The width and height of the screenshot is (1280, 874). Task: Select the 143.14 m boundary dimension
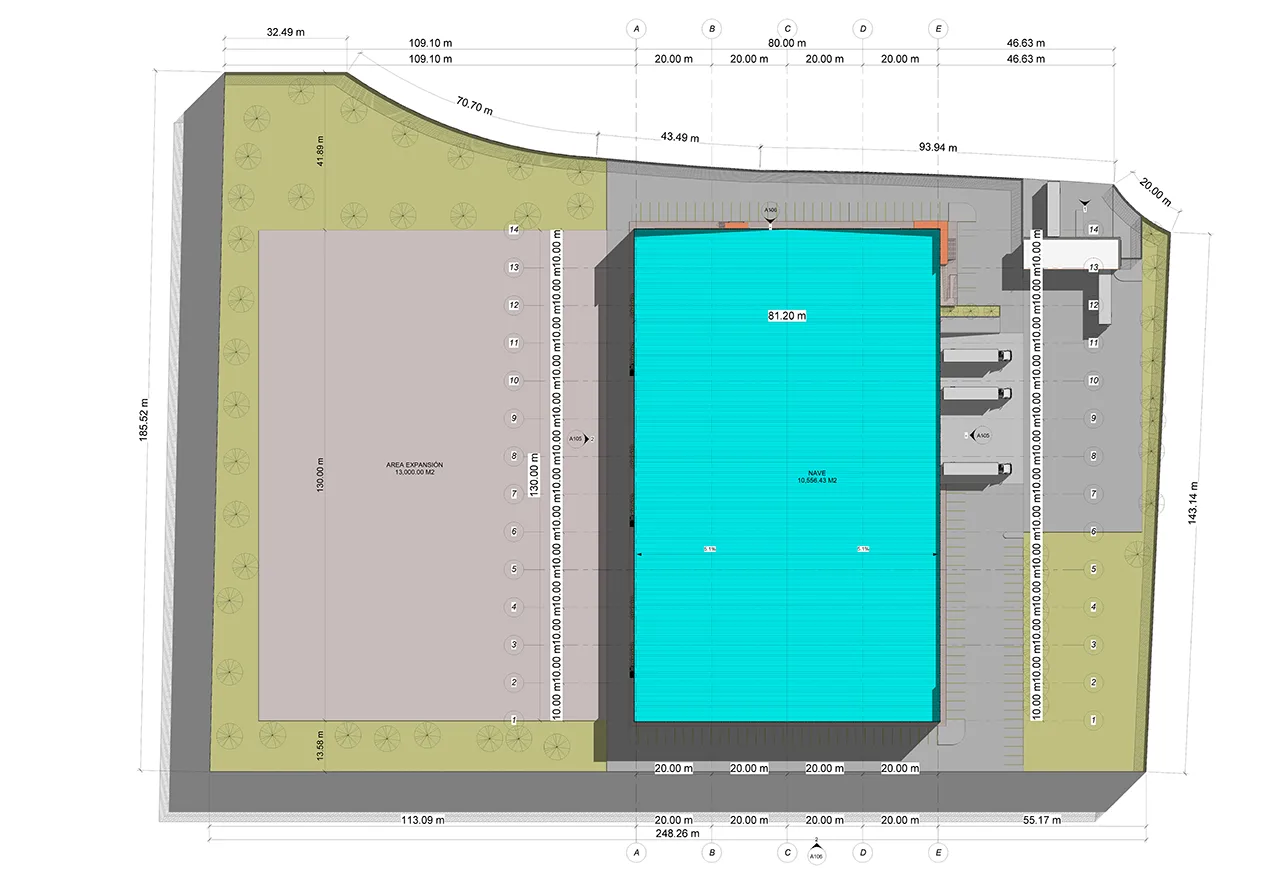[x=1194, y=503]
